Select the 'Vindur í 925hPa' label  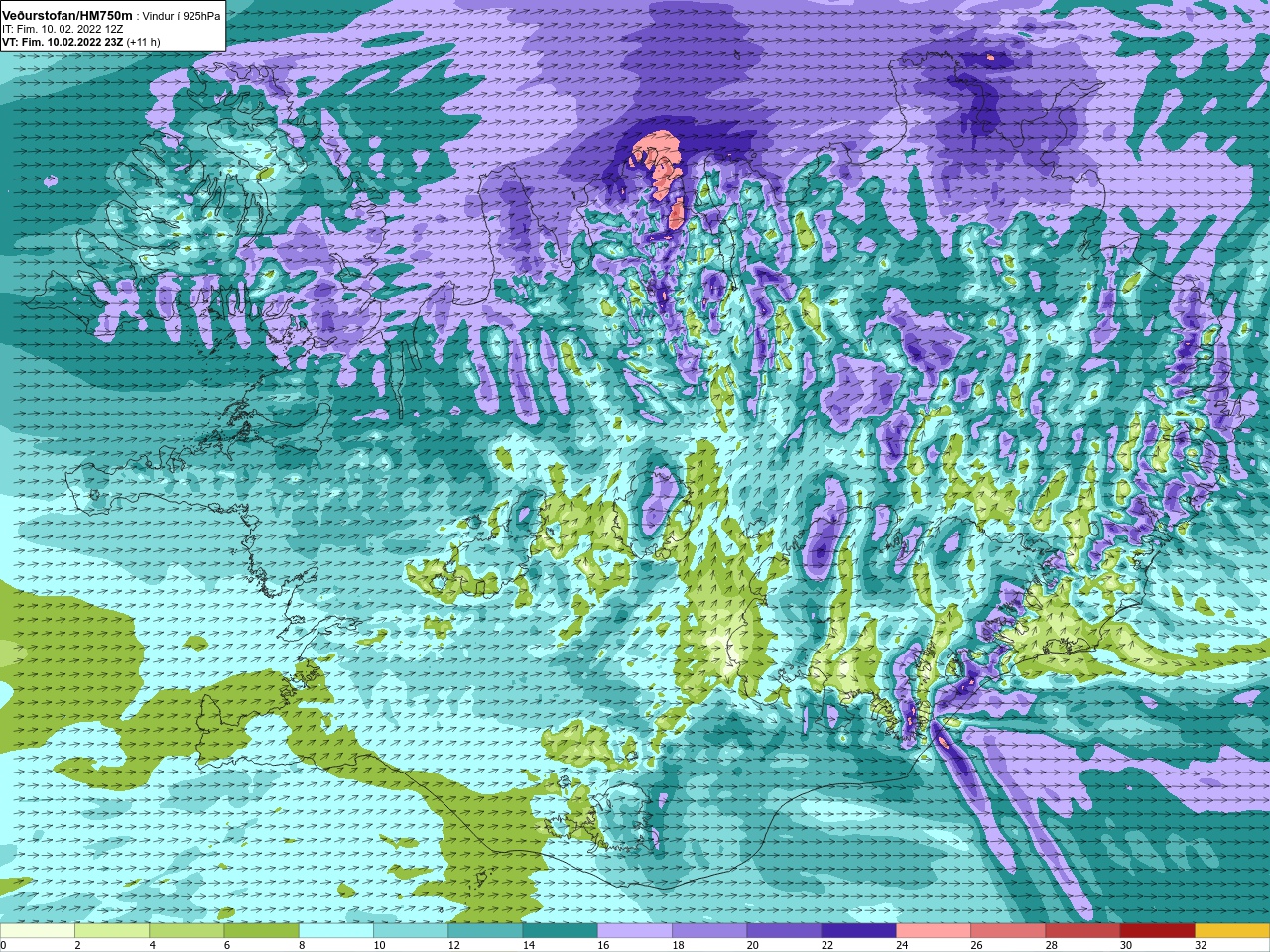(182, 17)
